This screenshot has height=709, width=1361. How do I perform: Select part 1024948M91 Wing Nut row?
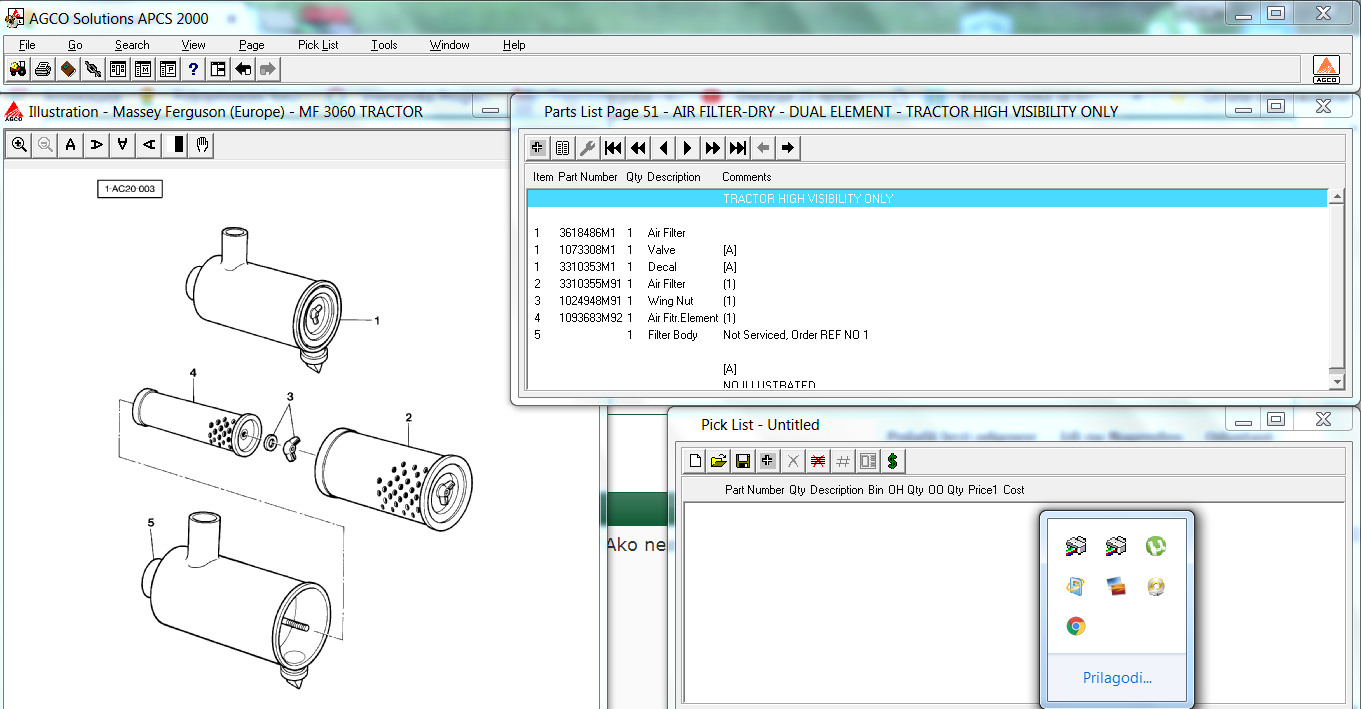coord(928,301)
